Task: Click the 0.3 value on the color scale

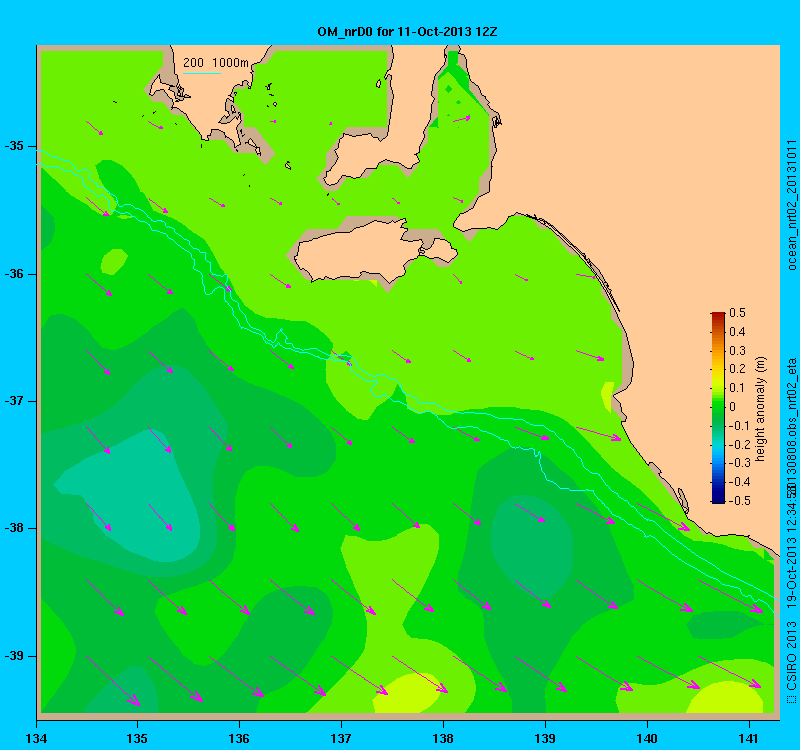Action: 737,351
